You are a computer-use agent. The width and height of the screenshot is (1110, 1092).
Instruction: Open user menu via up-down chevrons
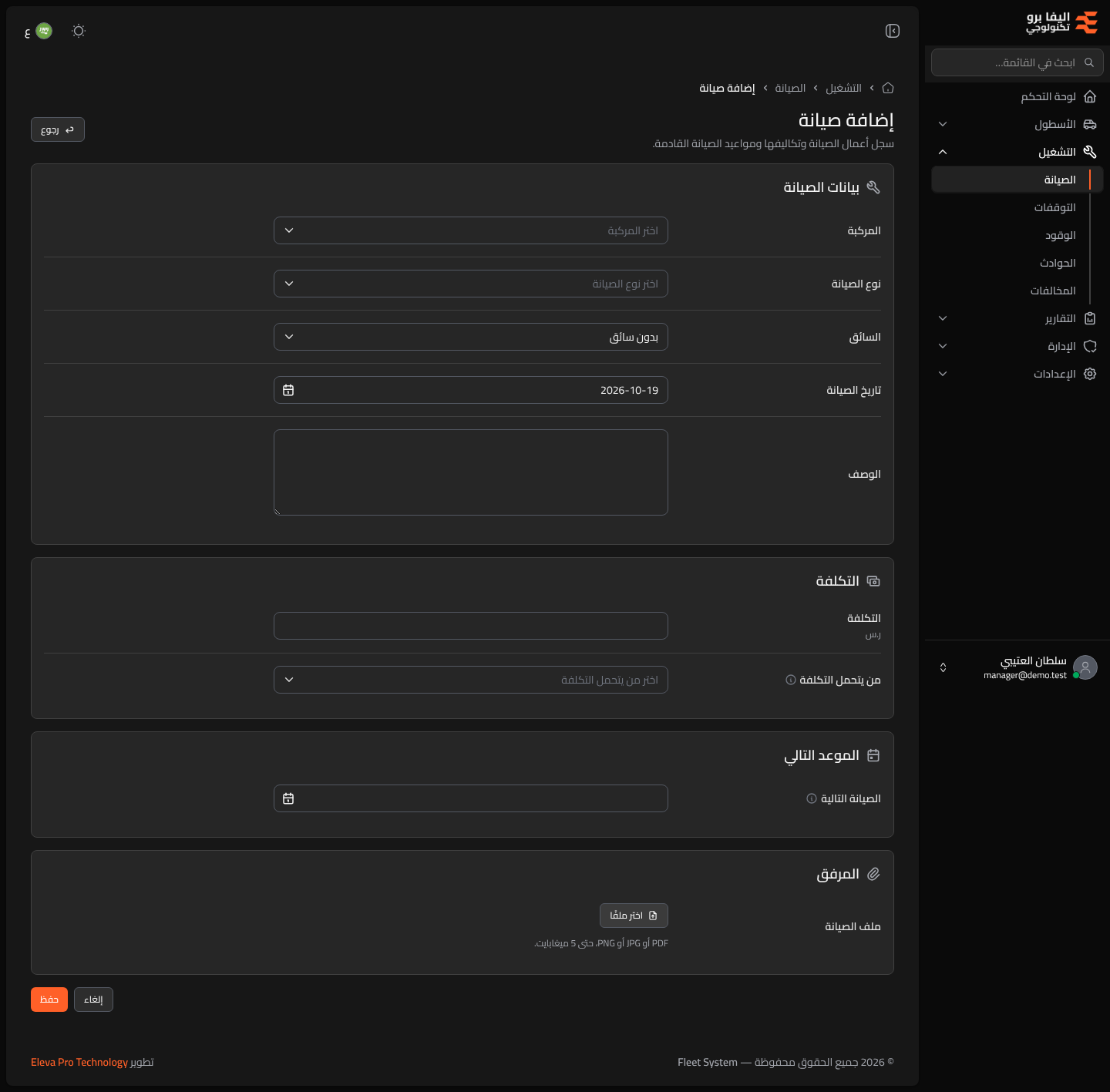[943, 667]
